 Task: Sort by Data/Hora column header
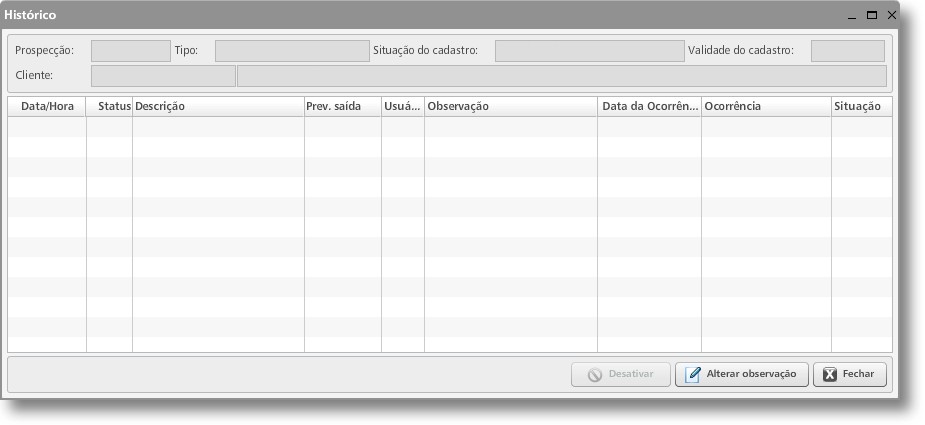(x=47, y=106)
